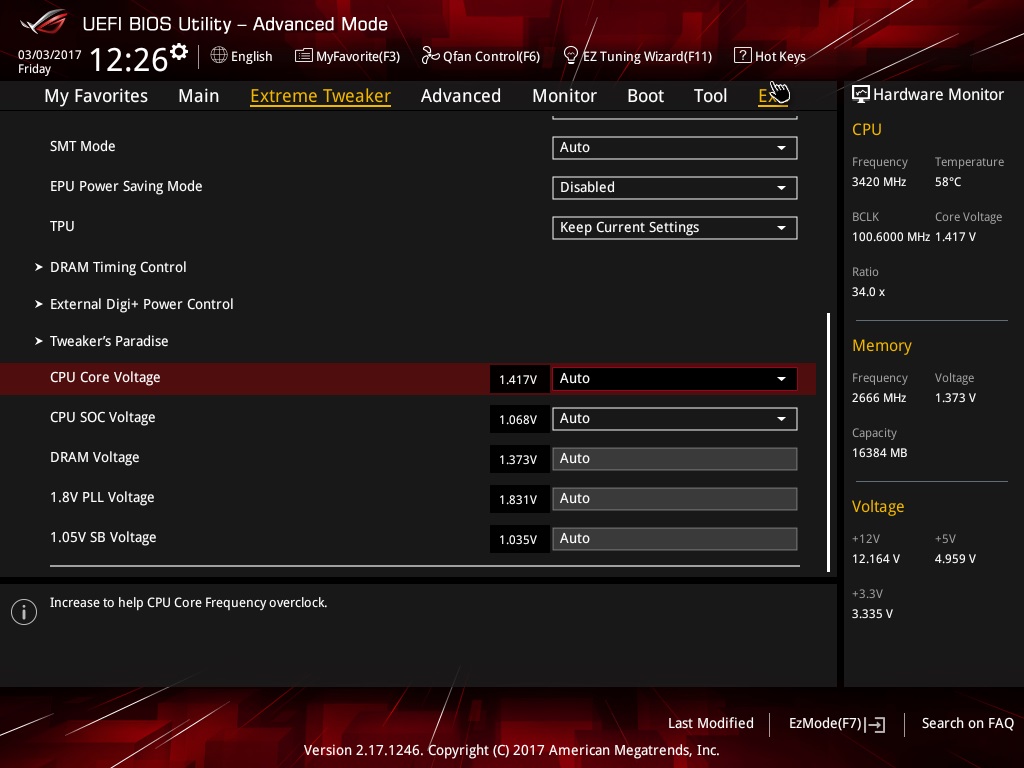
Task: Open the clock settings gear icon
Action: [179, 51]
